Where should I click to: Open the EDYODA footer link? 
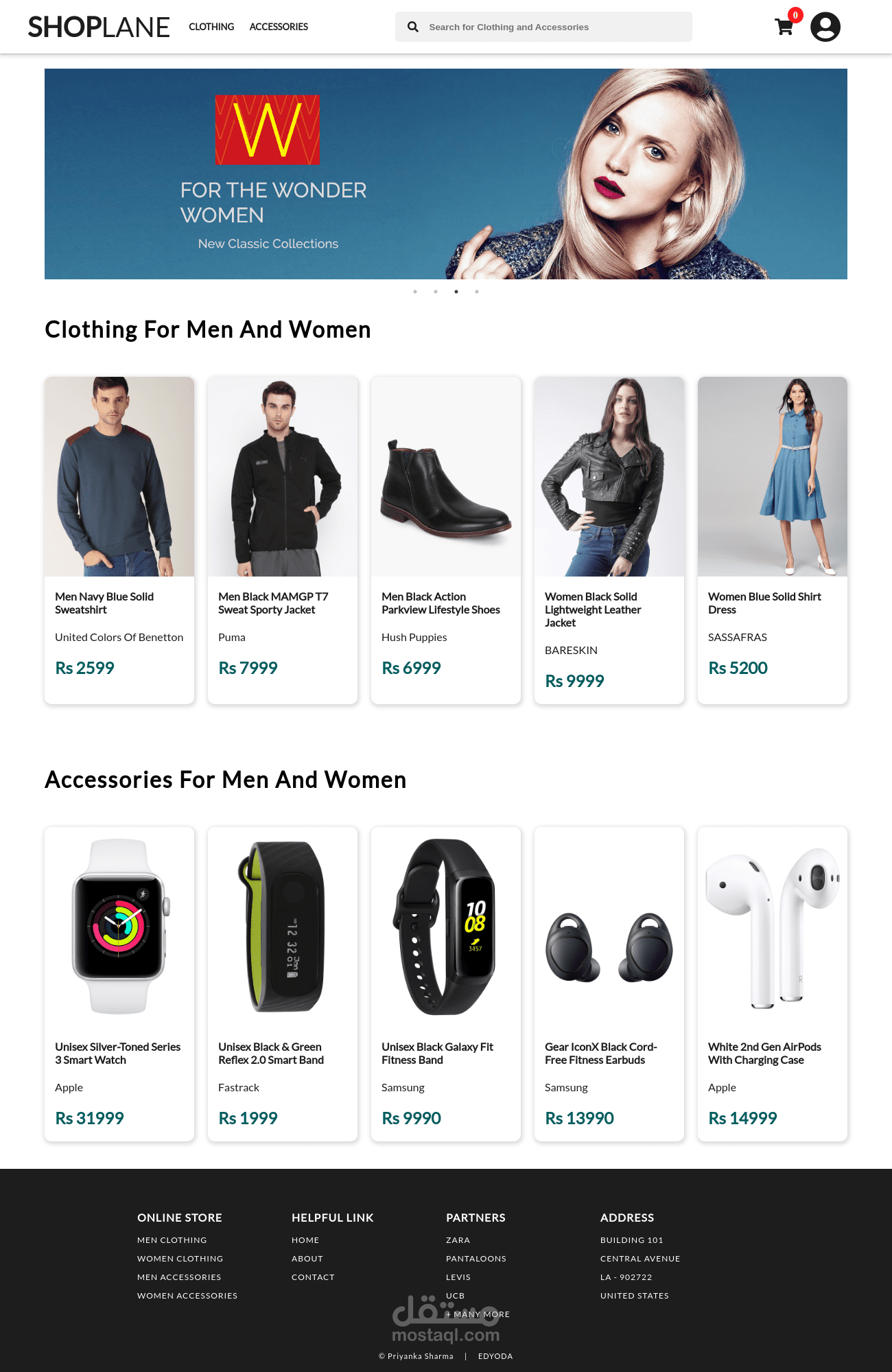[495, 1356]
